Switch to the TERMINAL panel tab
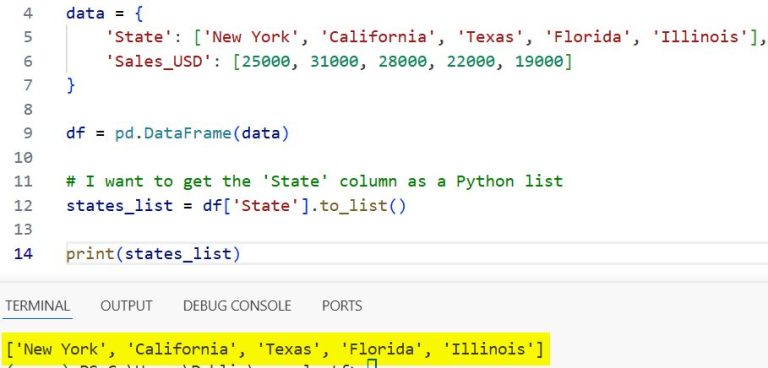Image resolution: width=768 pixels, height=368 pixels. coord(37,306)
